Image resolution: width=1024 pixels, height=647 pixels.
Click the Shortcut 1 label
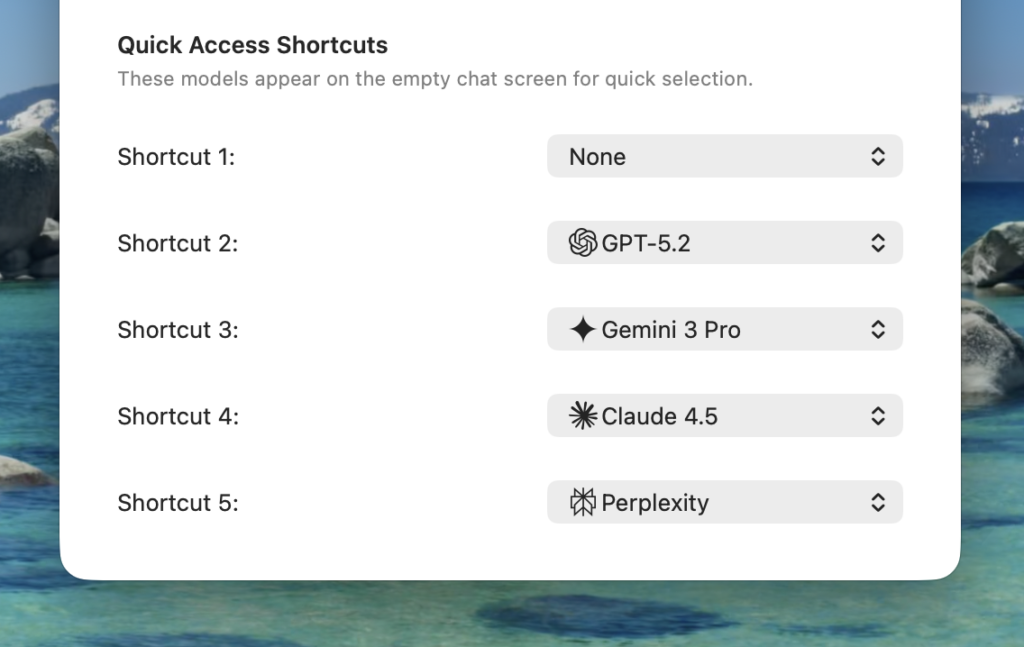[176, 157]
